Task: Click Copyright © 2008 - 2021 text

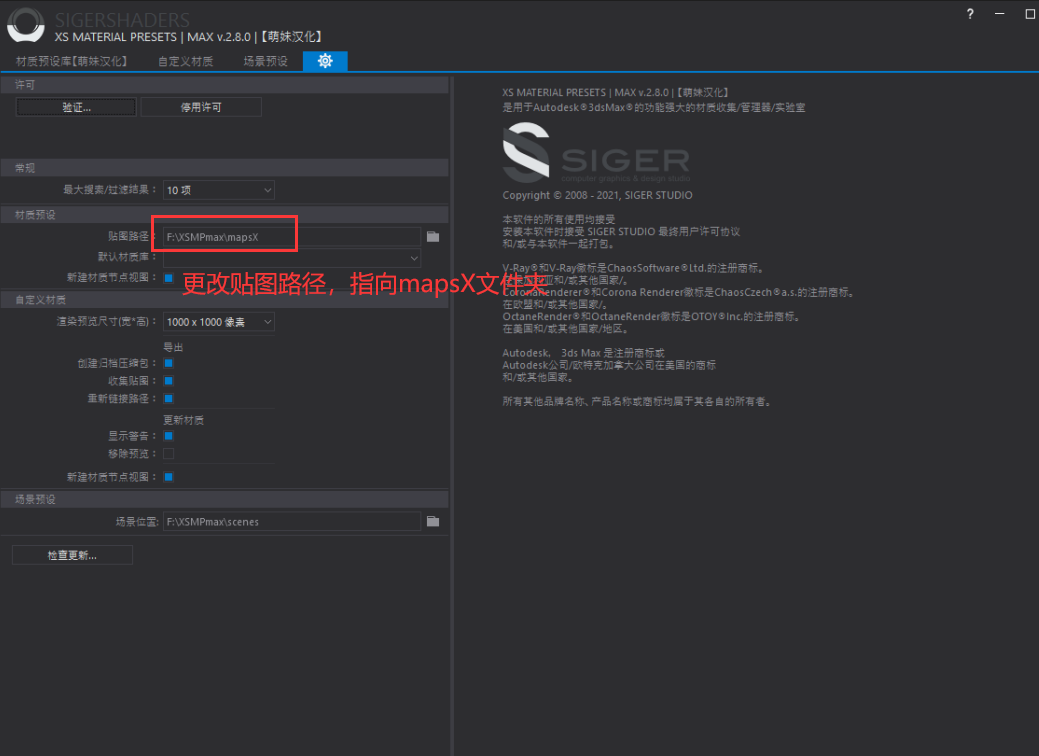Action: [597, 195]
